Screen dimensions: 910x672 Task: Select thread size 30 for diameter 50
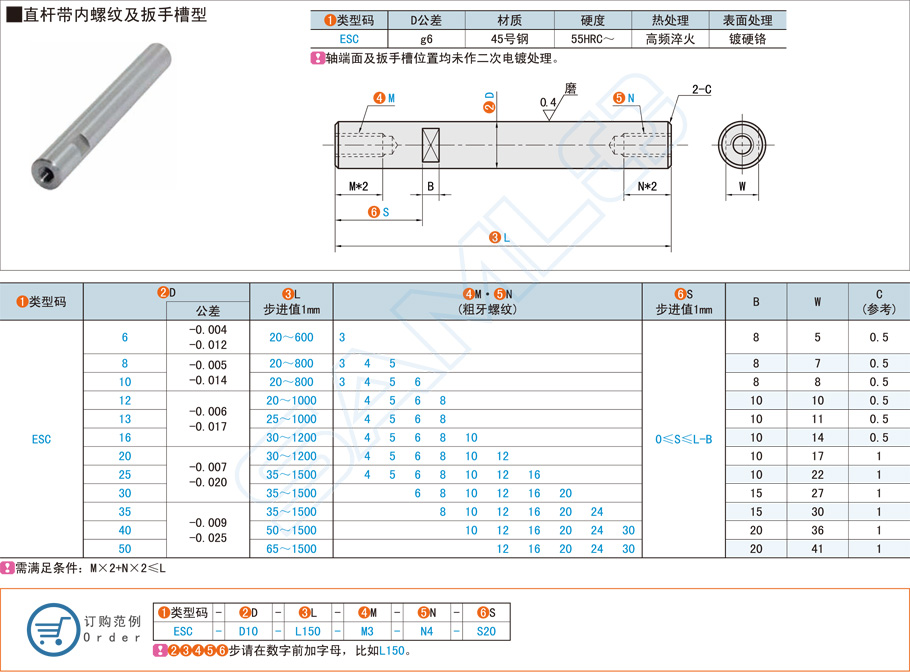click(628, 548)
